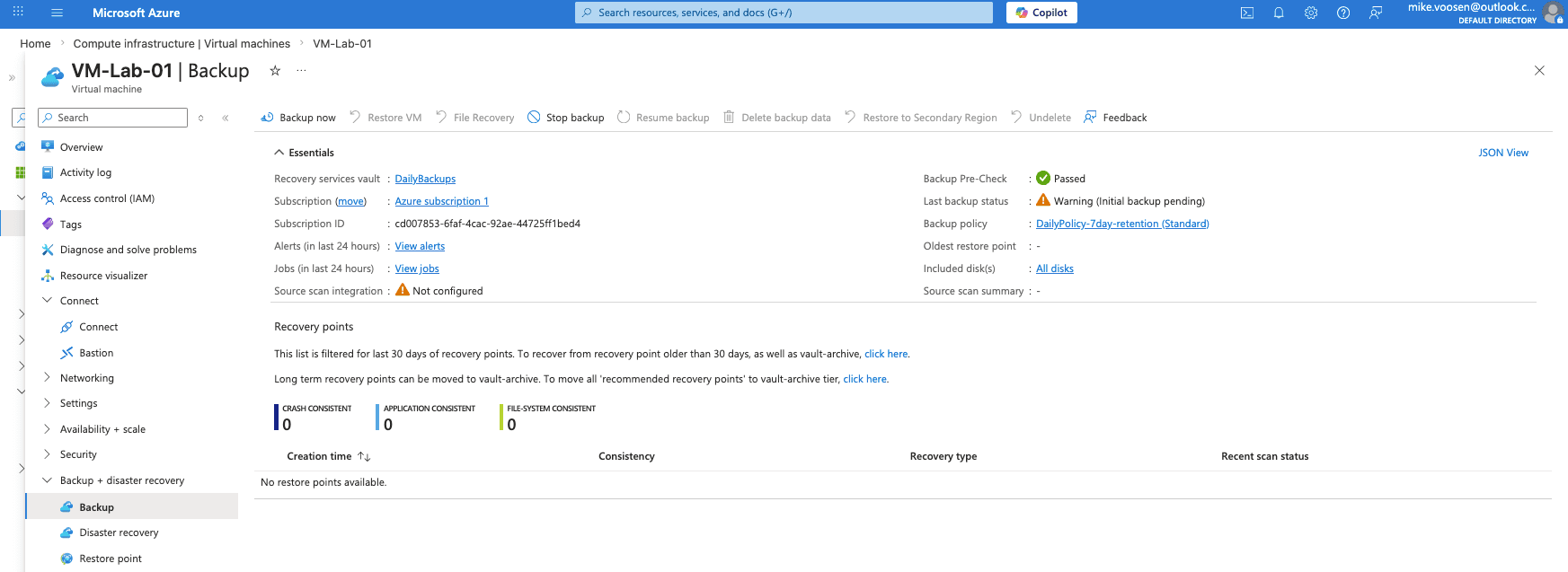
Task: Open portal settings gear
Action: click(1311, 13)
